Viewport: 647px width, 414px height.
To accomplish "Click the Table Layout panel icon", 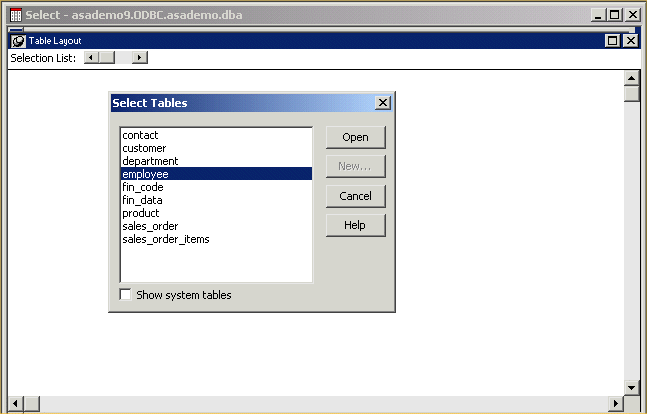I will (x=18, y=41).
